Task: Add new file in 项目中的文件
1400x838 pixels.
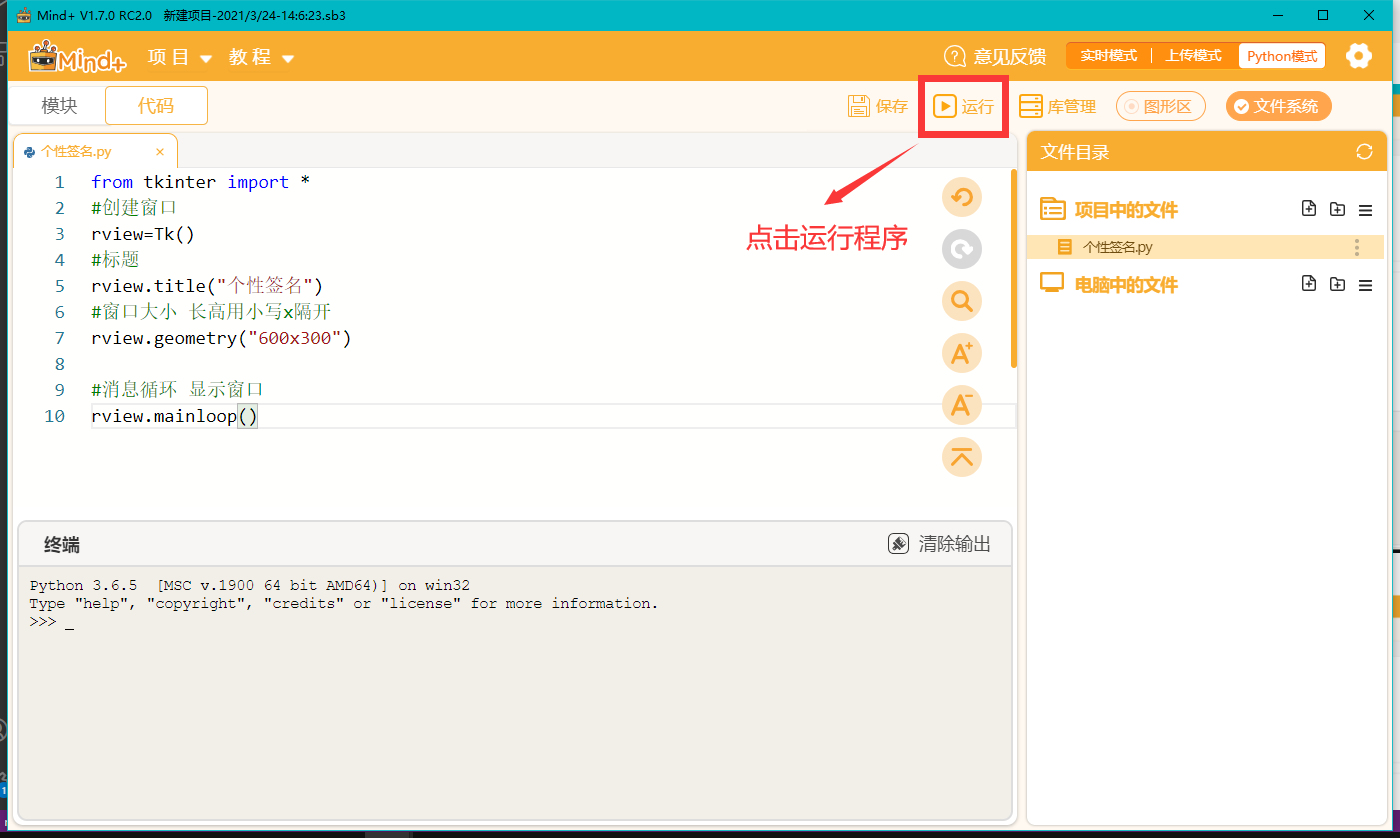Action: (x=1309, y=209)
